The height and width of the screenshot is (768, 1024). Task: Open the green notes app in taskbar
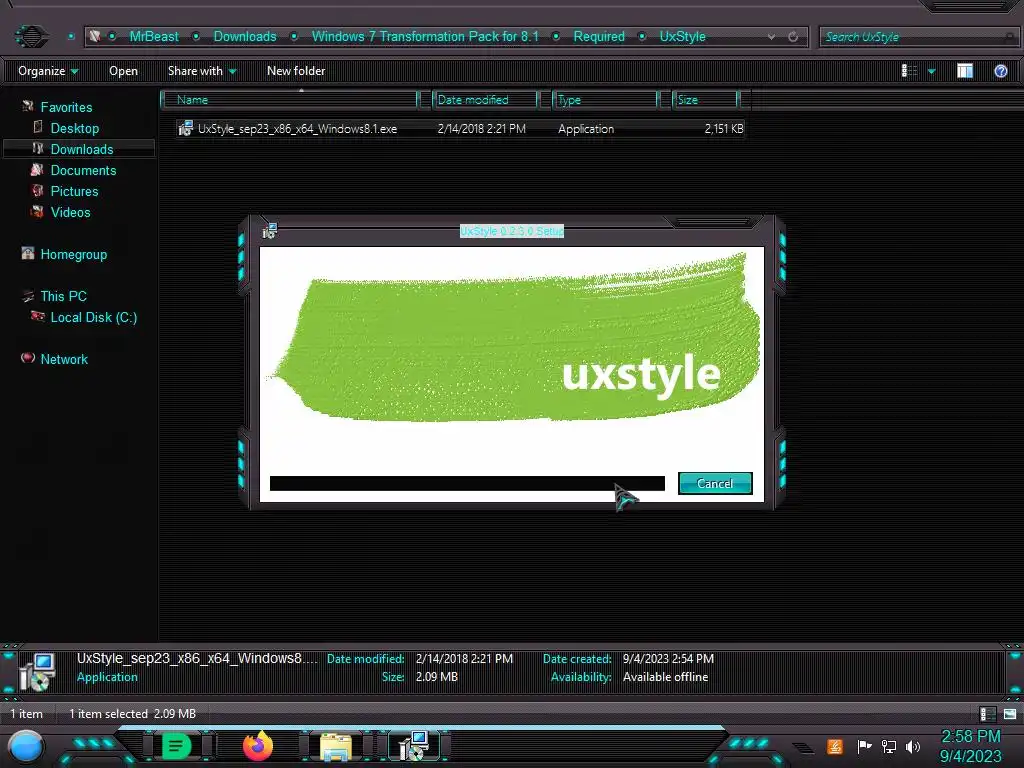coord(176,746)
